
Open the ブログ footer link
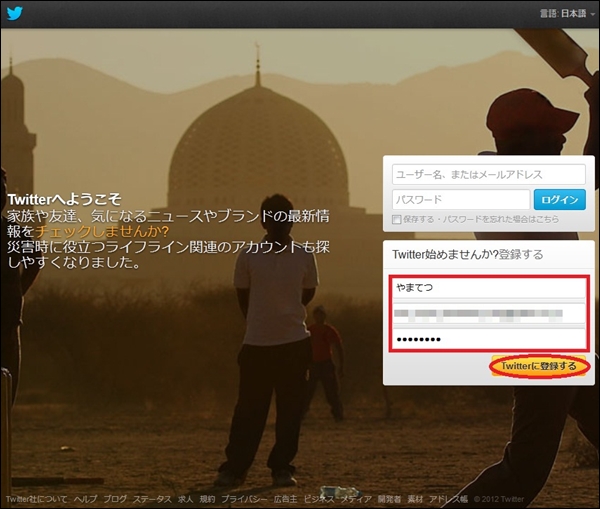pos(115,499)
